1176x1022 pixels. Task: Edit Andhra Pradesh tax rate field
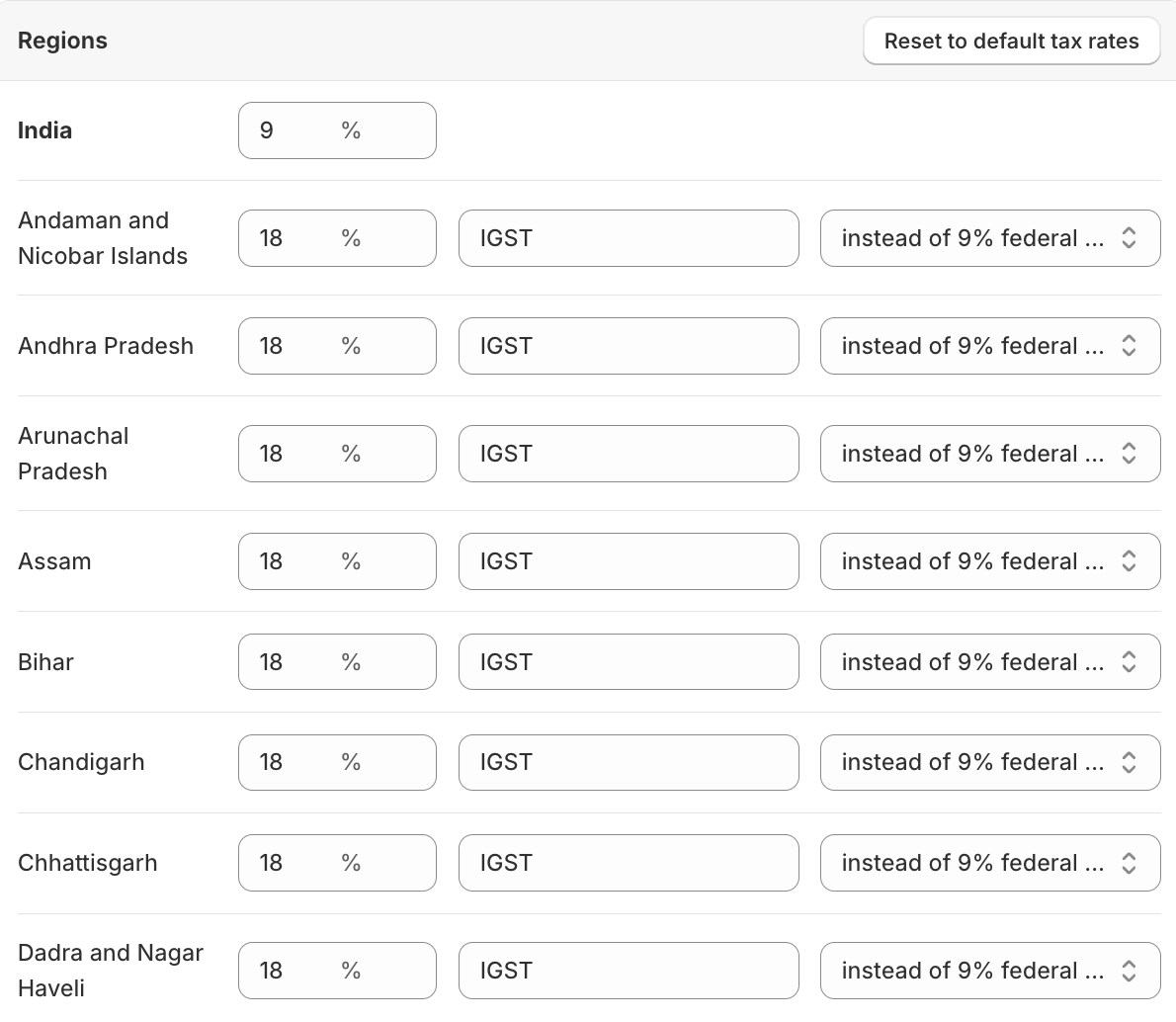(337, 346)
